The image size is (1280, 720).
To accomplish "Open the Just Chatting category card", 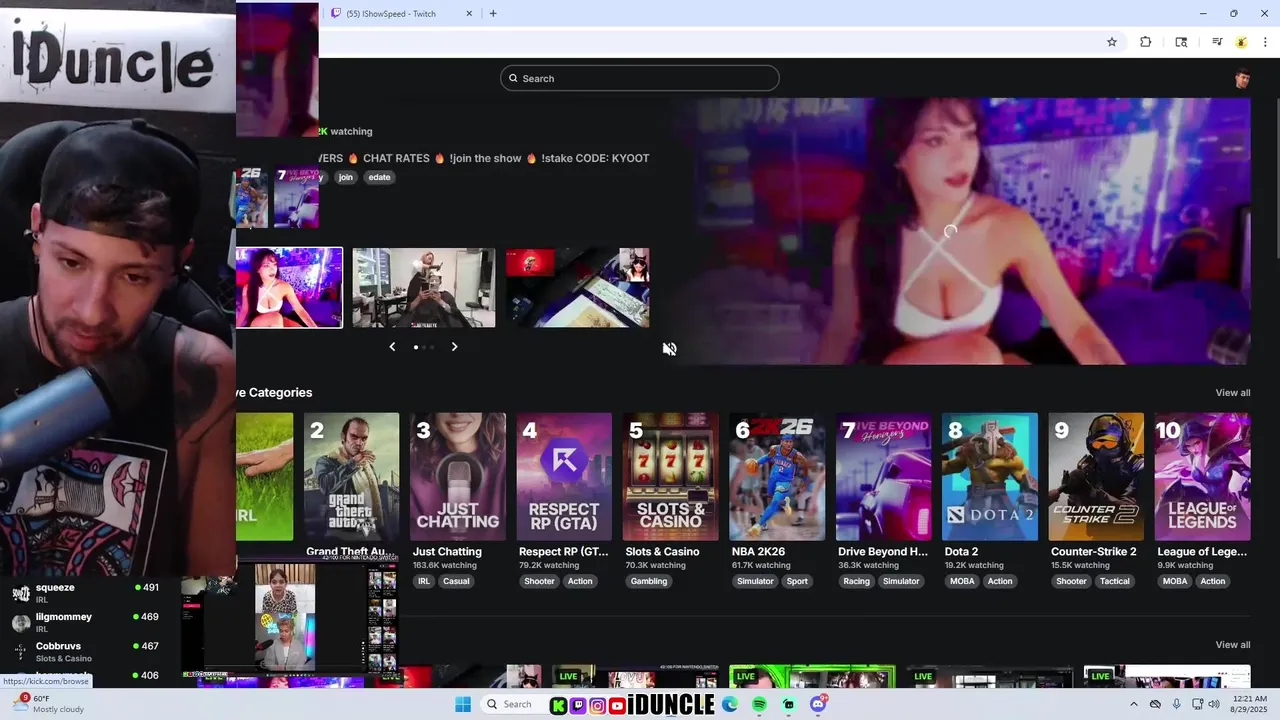I will [458, 477].
